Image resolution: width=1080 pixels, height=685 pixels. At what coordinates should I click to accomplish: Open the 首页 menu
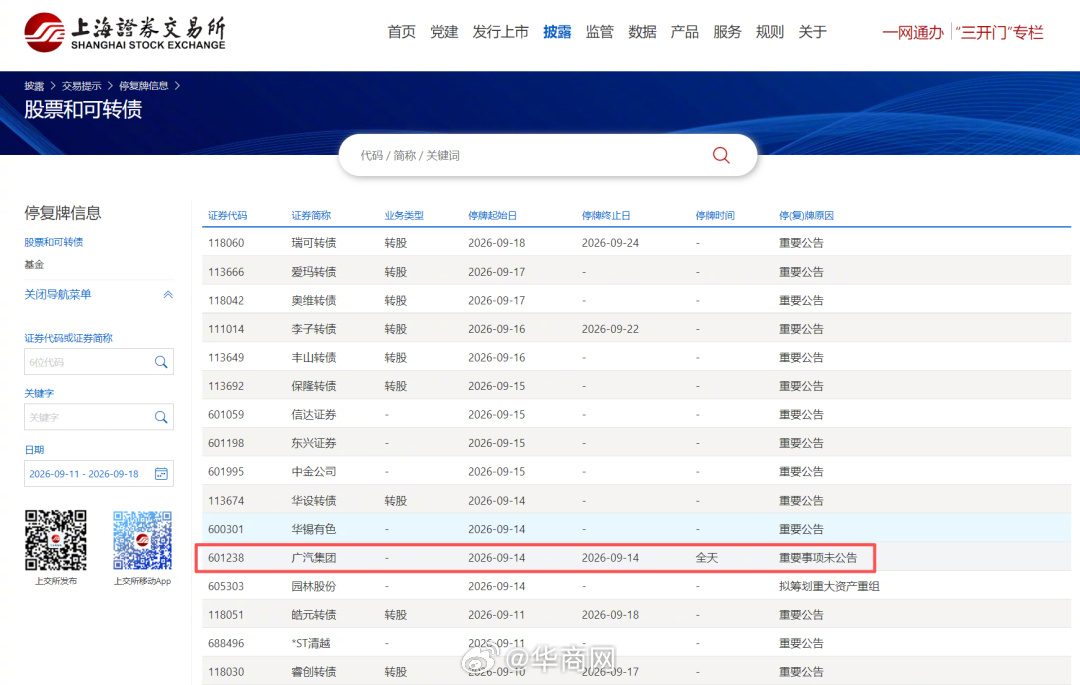pos(402,32)
